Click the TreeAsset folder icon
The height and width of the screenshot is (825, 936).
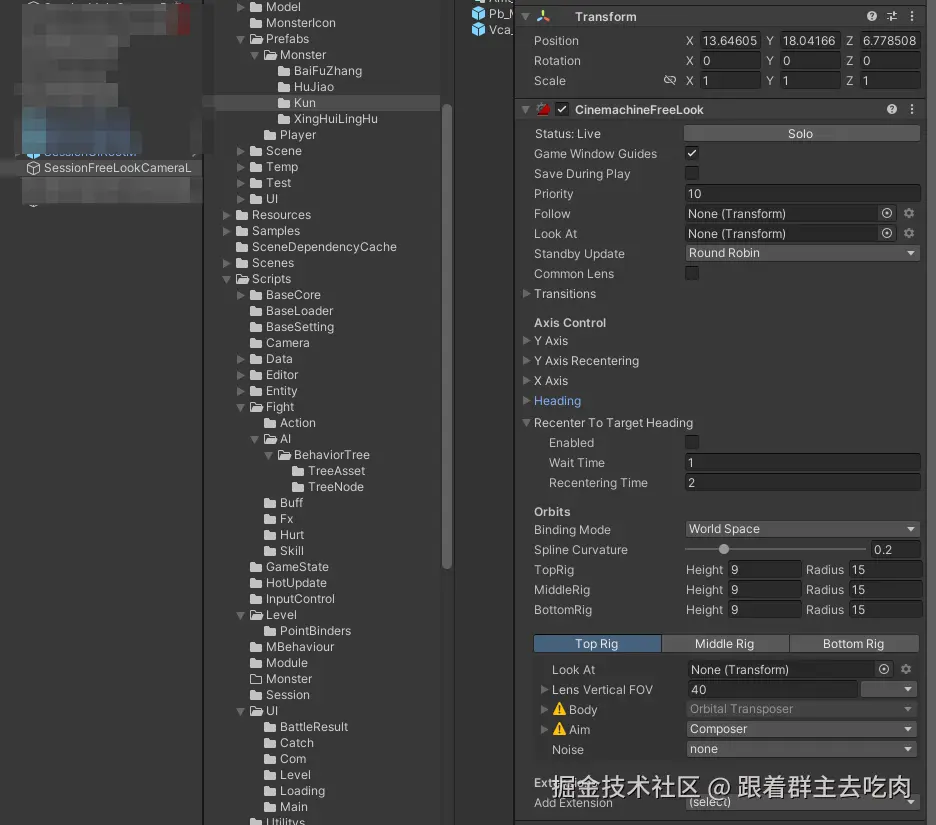pos(298,471)
